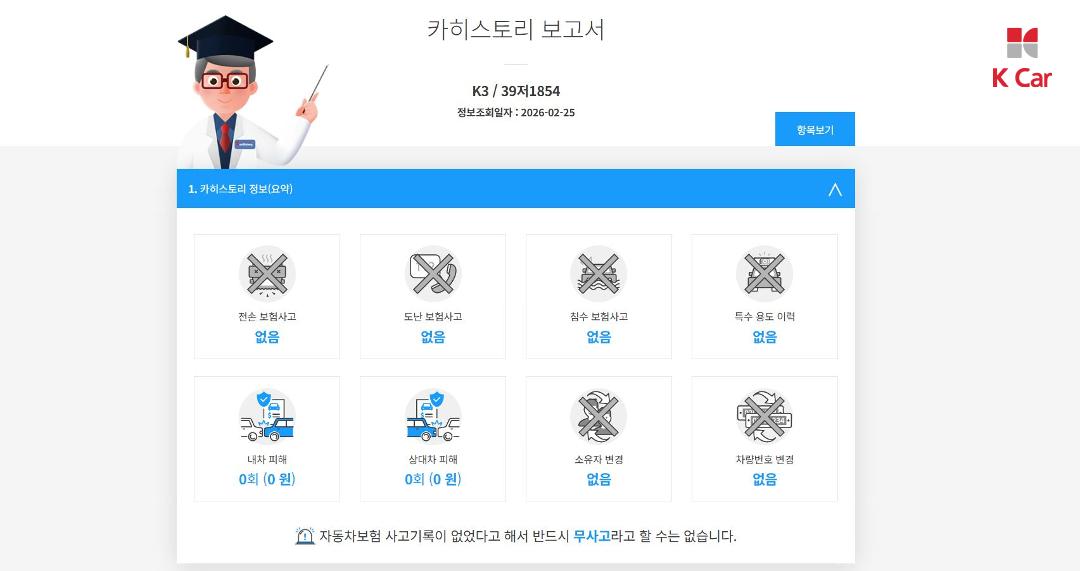The image size is (1080, 571).
Task: Click the 전손 보험사고 crossed-out car icon
Action: click(x=267, y=274)
